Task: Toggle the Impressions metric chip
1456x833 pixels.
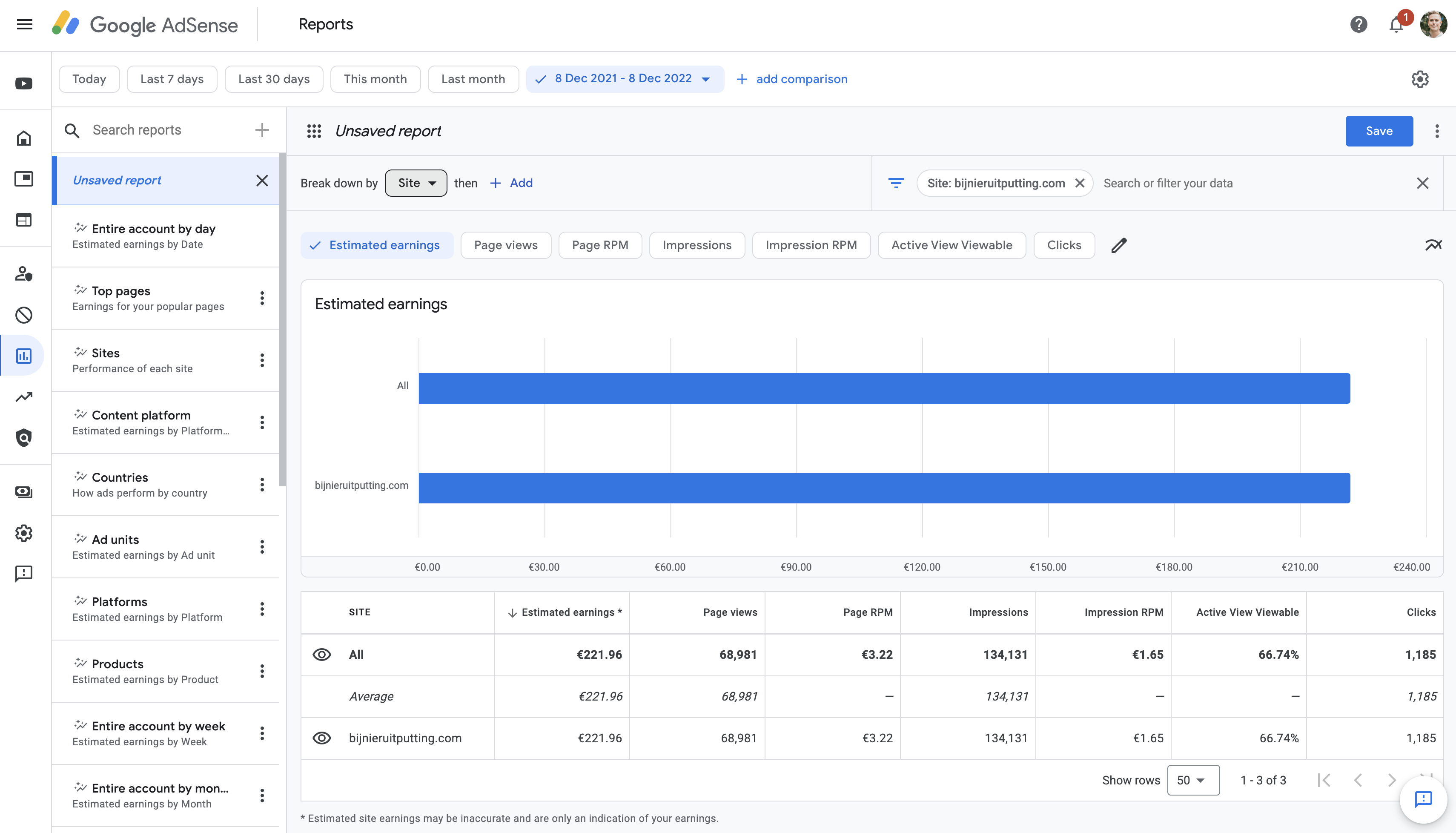Action: tap(697, 245)
